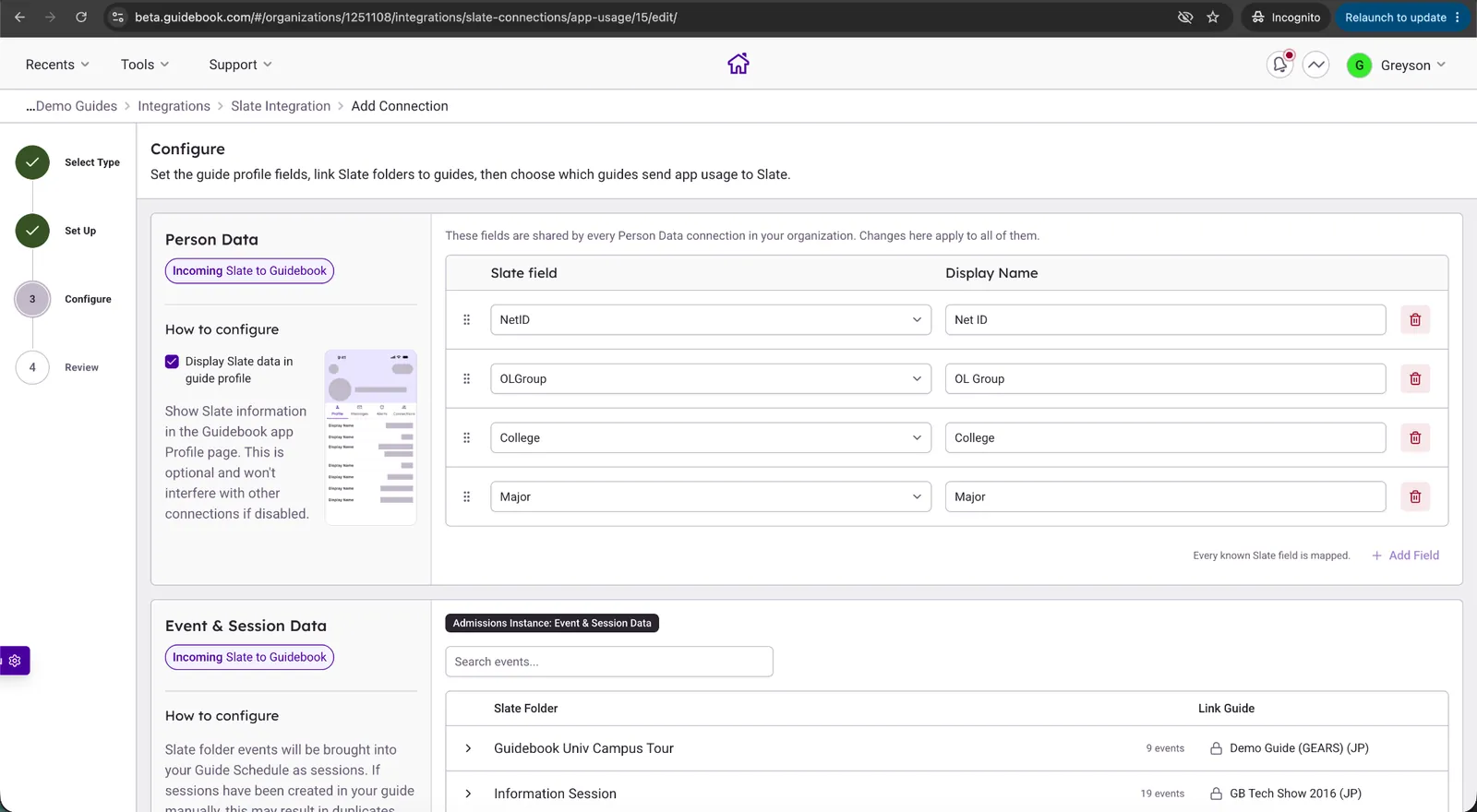
Task: Click the browser back arrow
Action: (19, 18)
